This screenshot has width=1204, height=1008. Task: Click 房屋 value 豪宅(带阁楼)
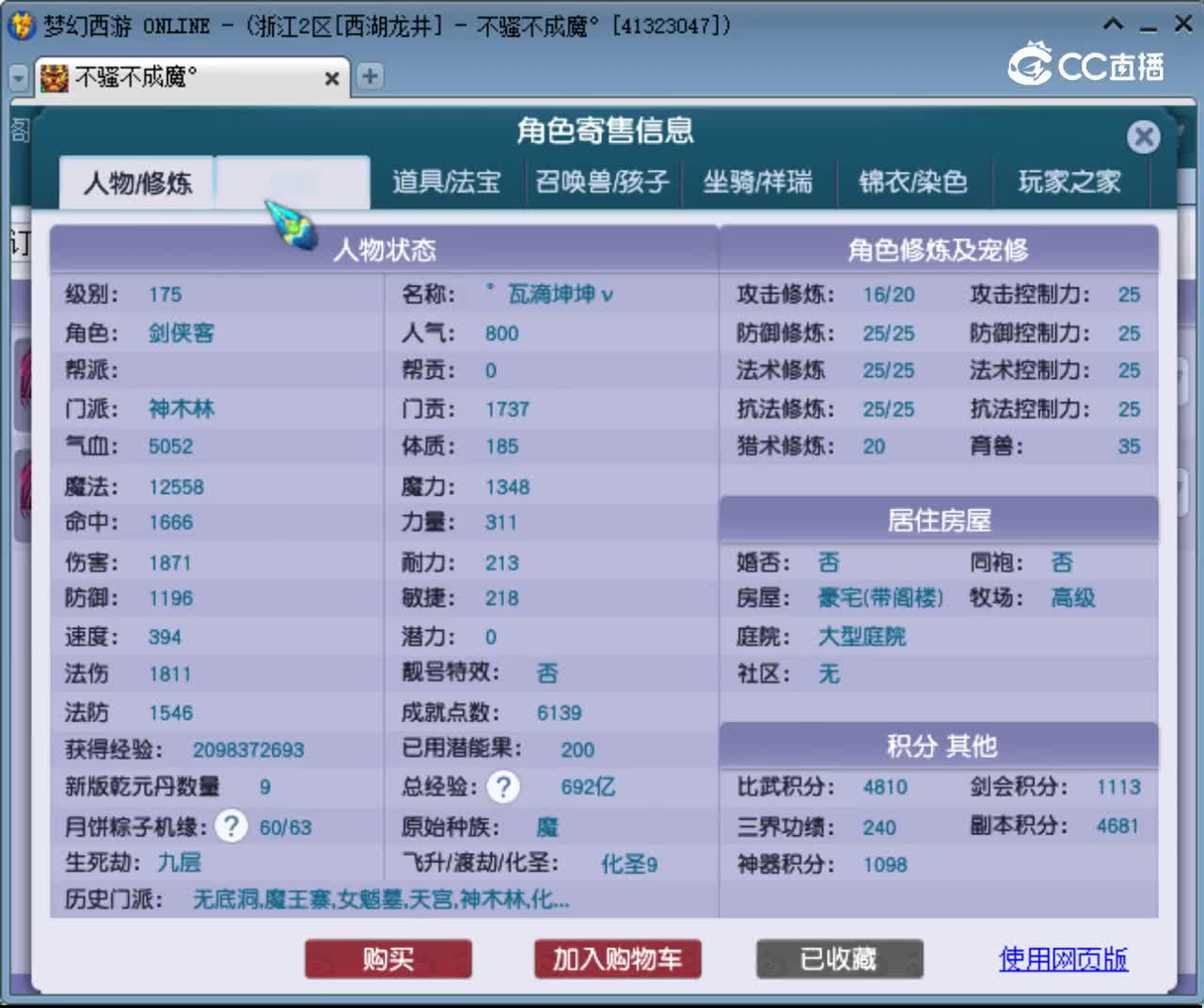click(880, 598)
